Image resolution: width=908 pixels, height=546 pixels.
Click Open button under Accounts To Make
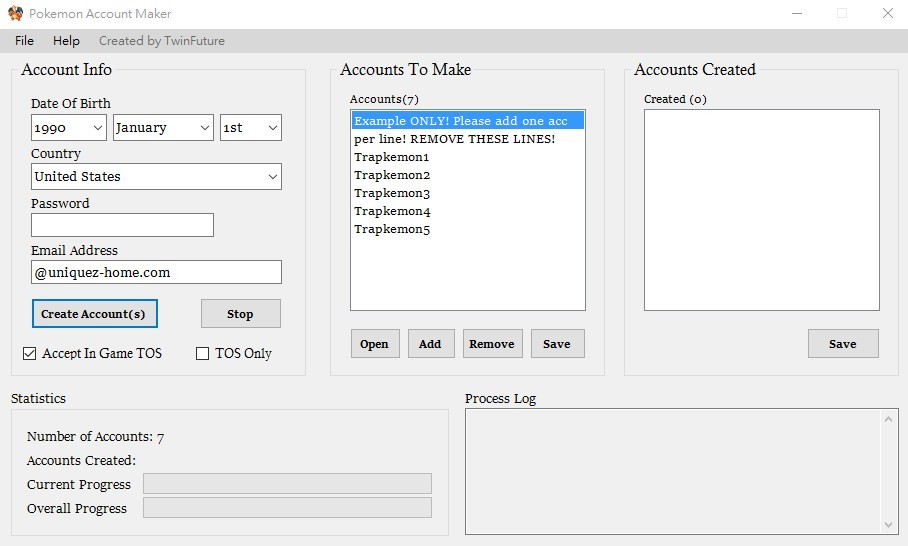tap(375, 344)
